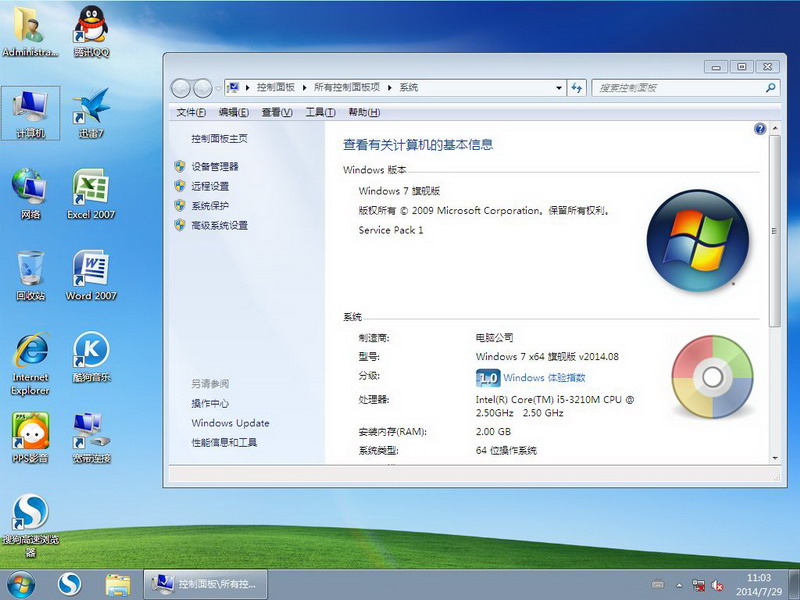
Task: Open 系统保护 from the sidebar
Action: (x=210, y=206)
